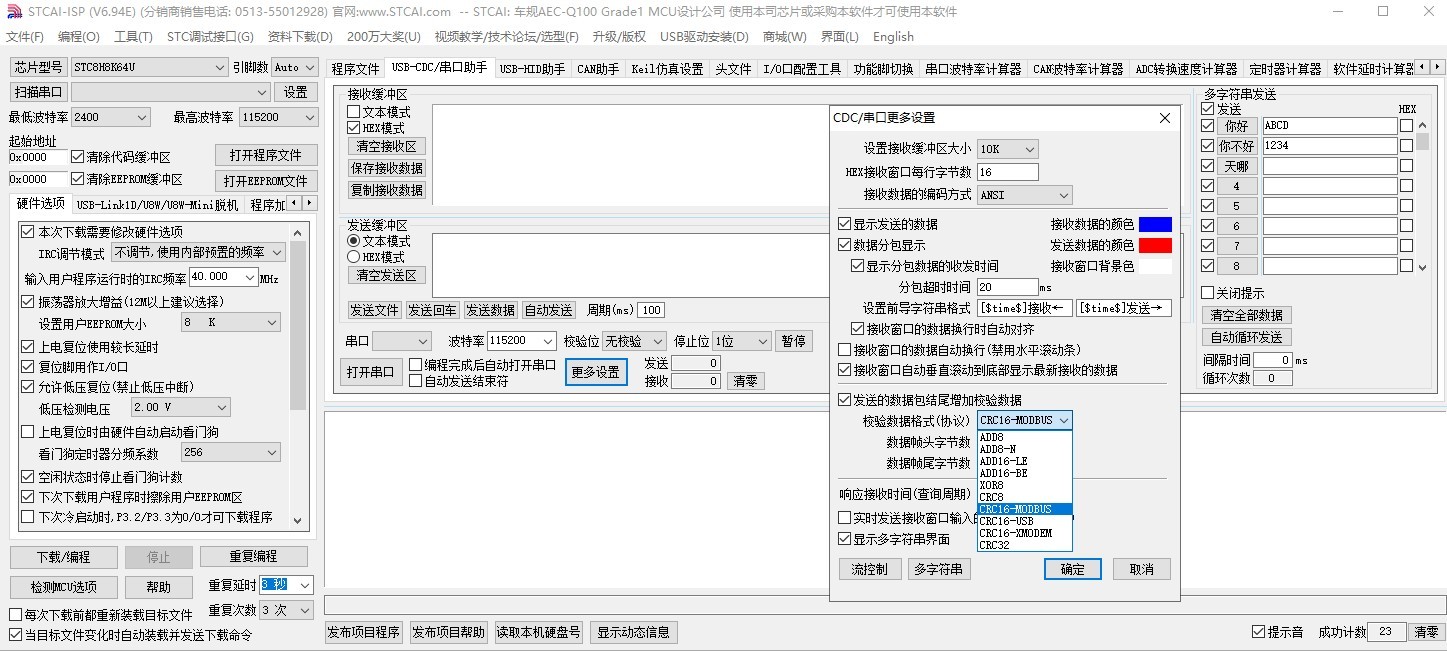The height and width of the screenshot is (651, 1447).
Task: Click up arrow of multi-string list scrollbar
Action: pos(1423,125)
